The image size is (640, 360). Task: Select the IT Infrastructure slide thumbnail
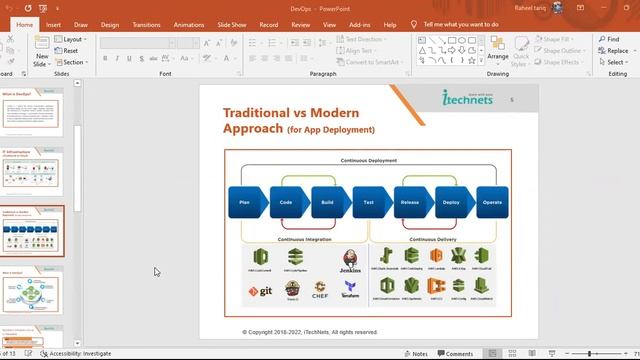[31, 171]
